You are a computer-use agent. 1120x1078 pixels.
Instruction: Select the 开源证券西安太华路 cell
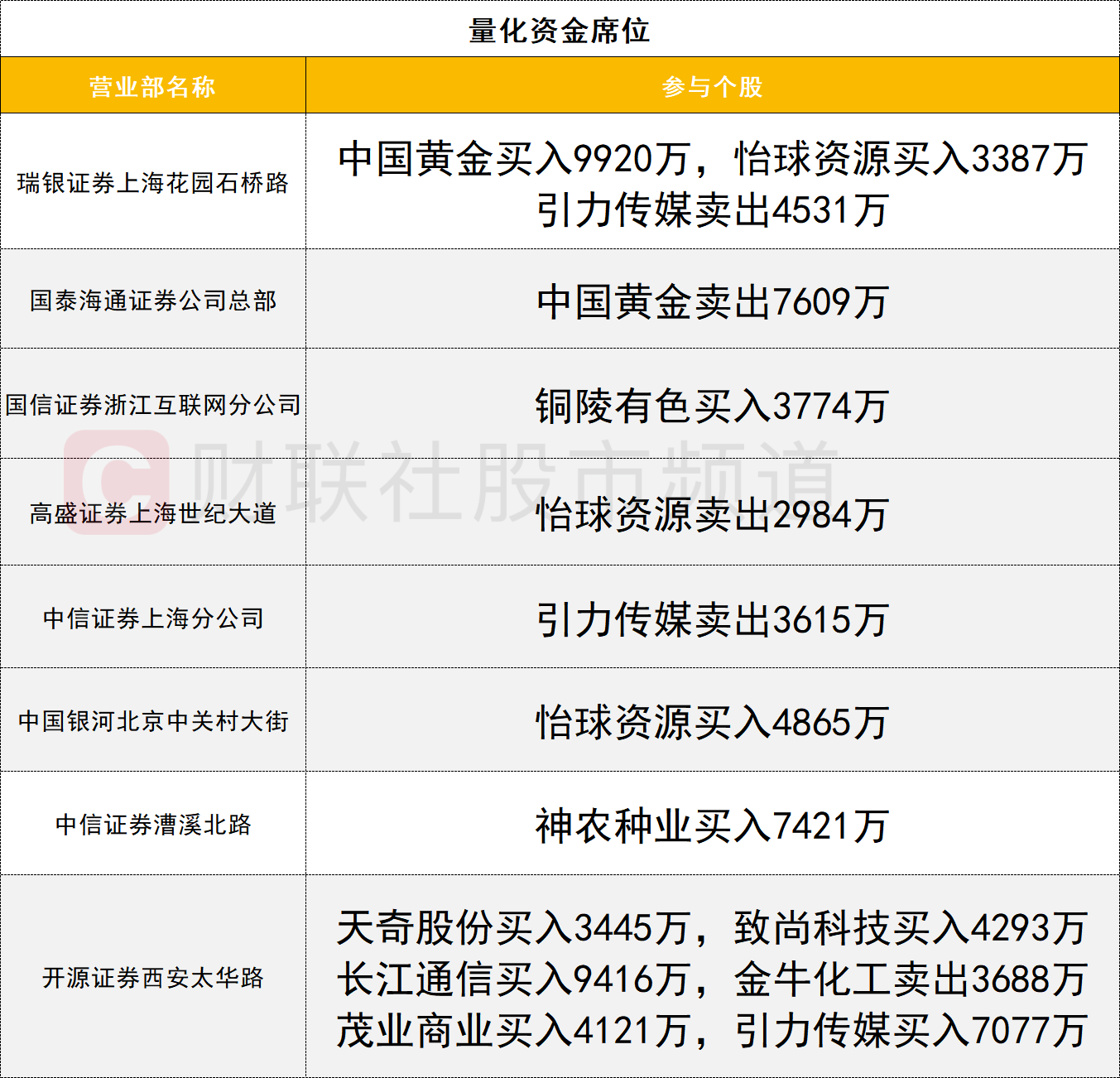(x=152, y=978)
